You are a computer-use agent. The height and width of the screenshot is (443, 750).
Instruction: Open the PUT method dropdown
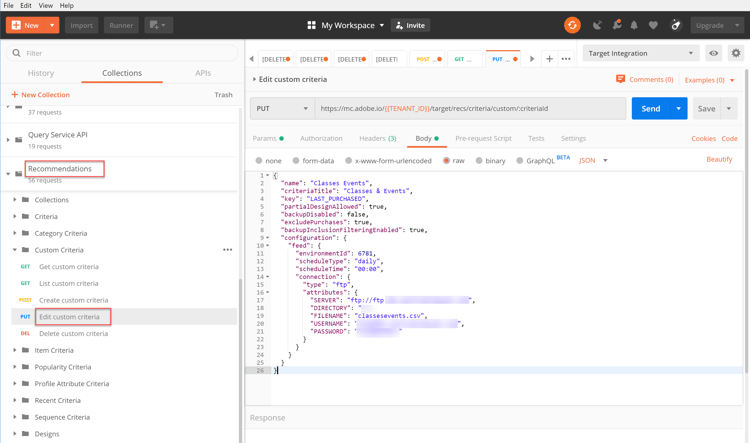tap(282, 108)
